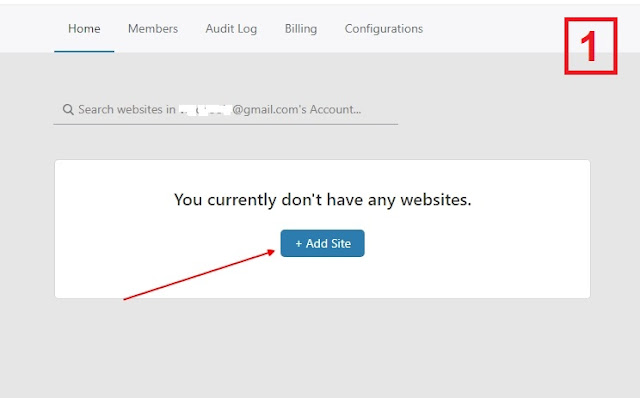Image resolution: width=640 pixels, height=398 pixels.
Task: Click the "You currently don't have any websites" message
Action: point(322,200)
